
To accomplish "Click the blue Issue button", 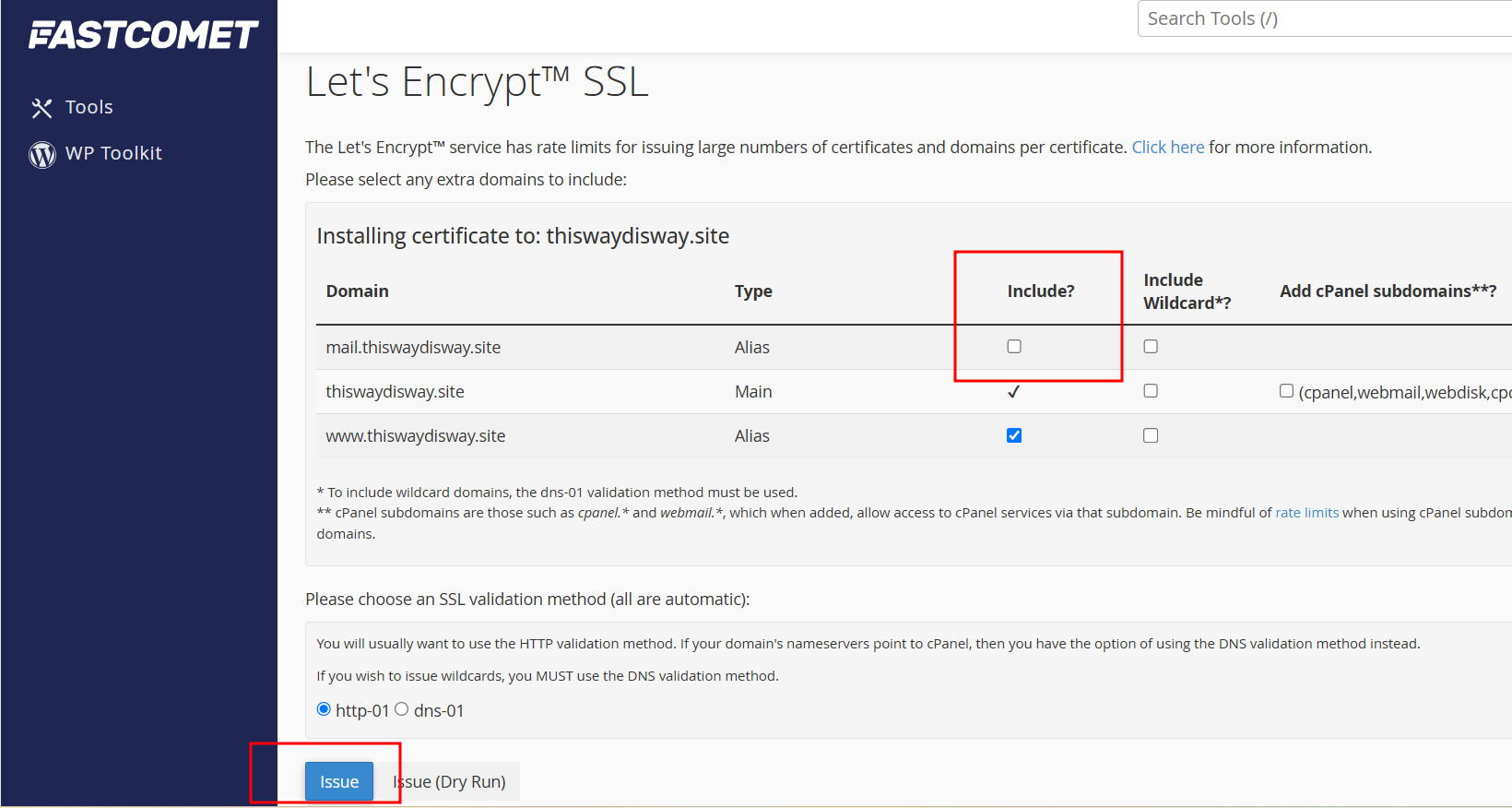I will tap(339, 781).
